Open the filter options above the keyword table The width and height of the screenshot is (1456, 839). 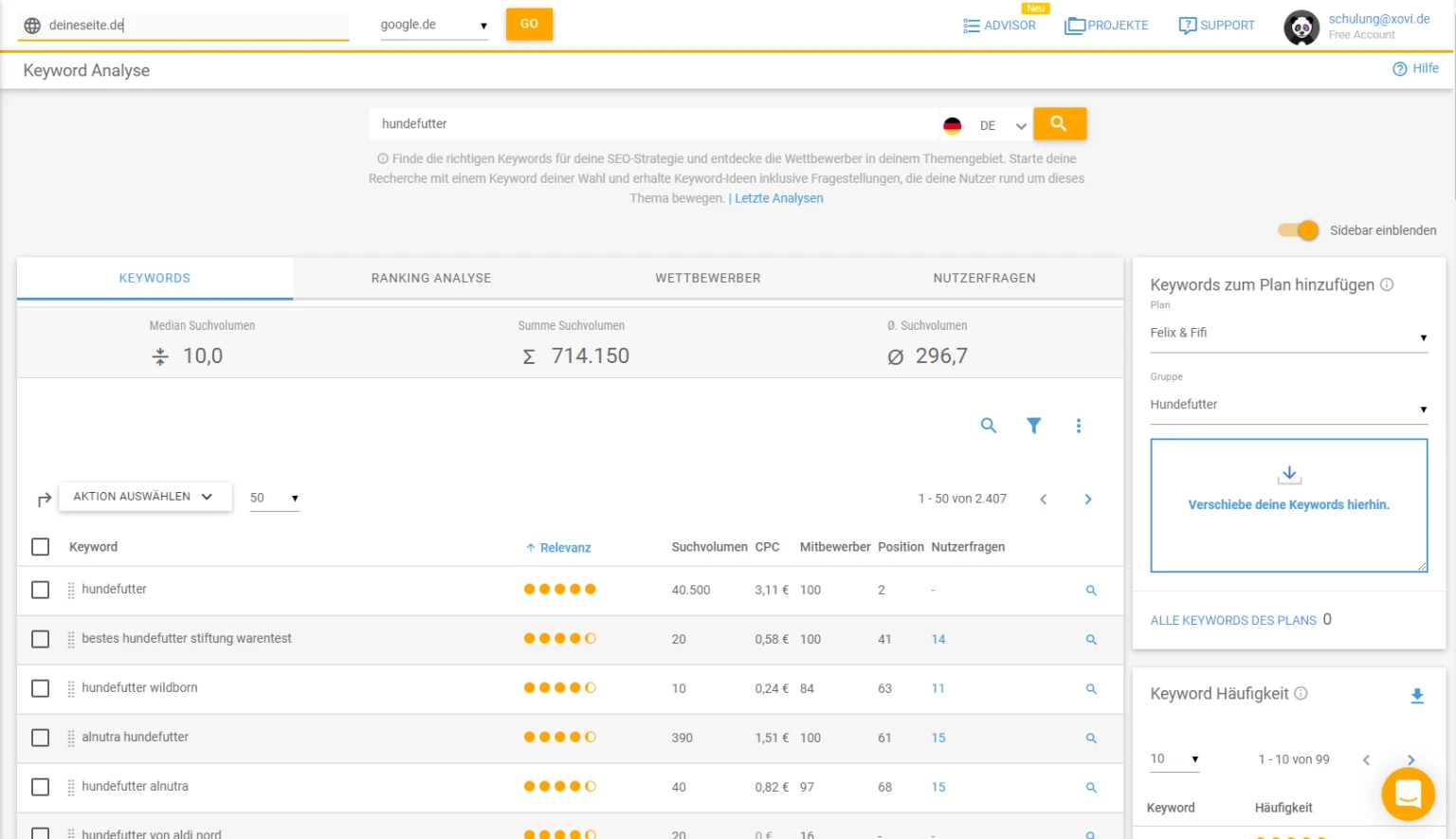1033,426
